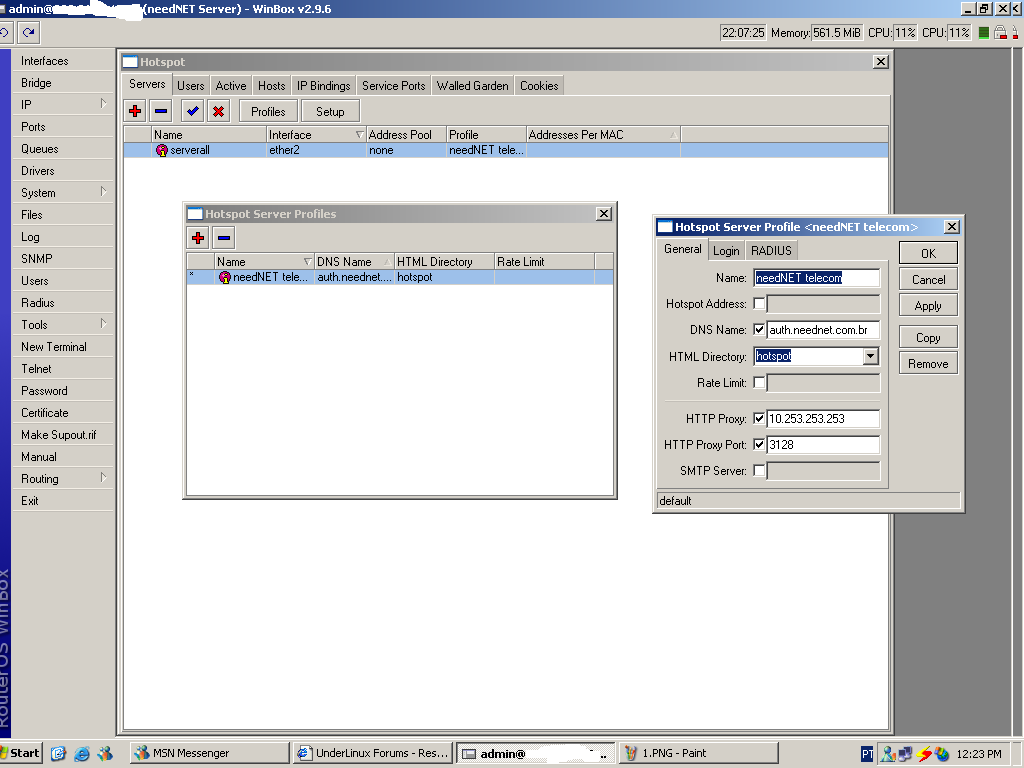Screen dimensions: 1024x768
Task: Click Apply in Server Profile dialog
Action: tap(928, 306)
